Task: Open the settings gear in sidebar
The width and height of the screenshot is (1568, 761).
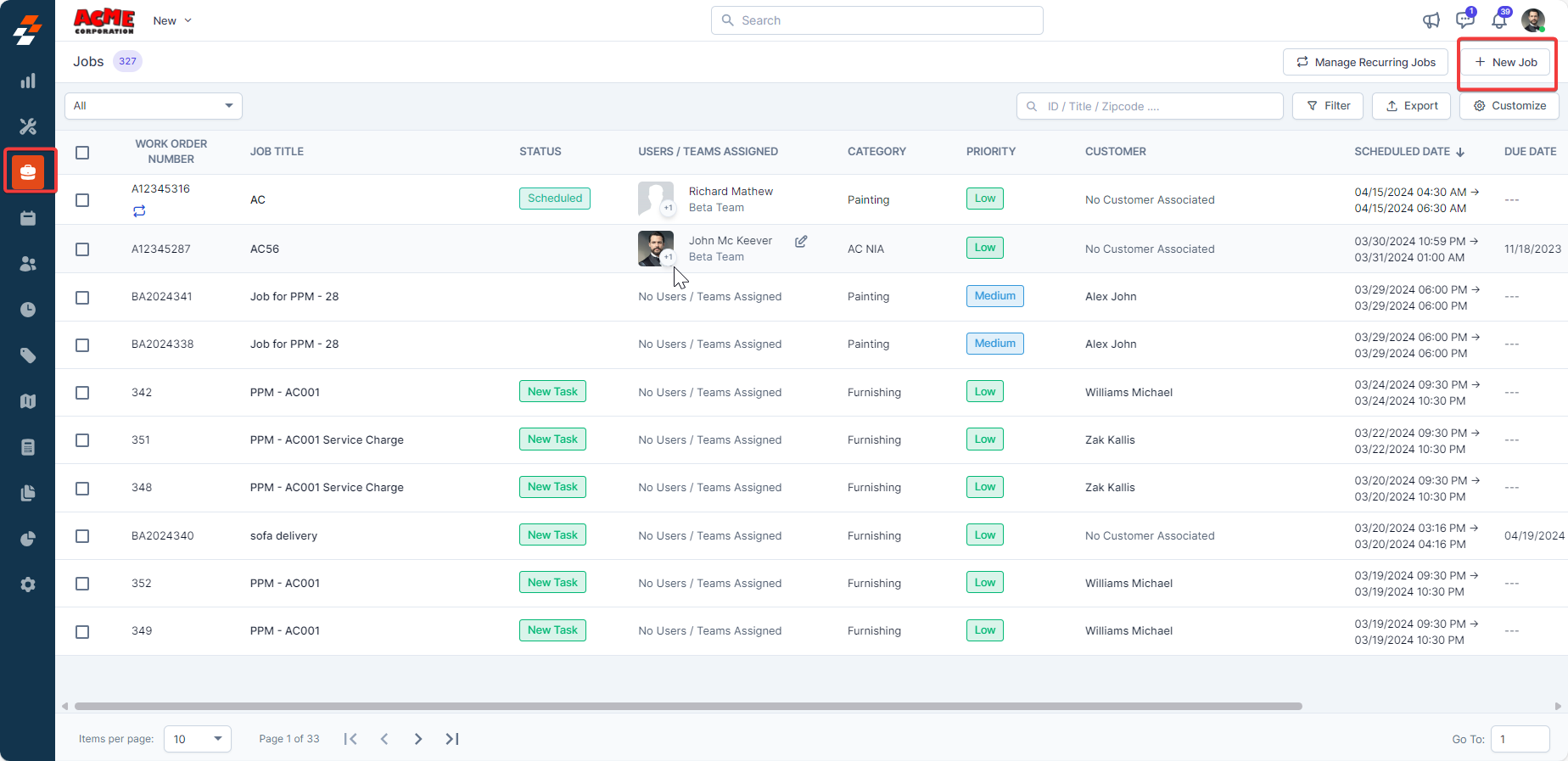Action: tap(28, 585)
